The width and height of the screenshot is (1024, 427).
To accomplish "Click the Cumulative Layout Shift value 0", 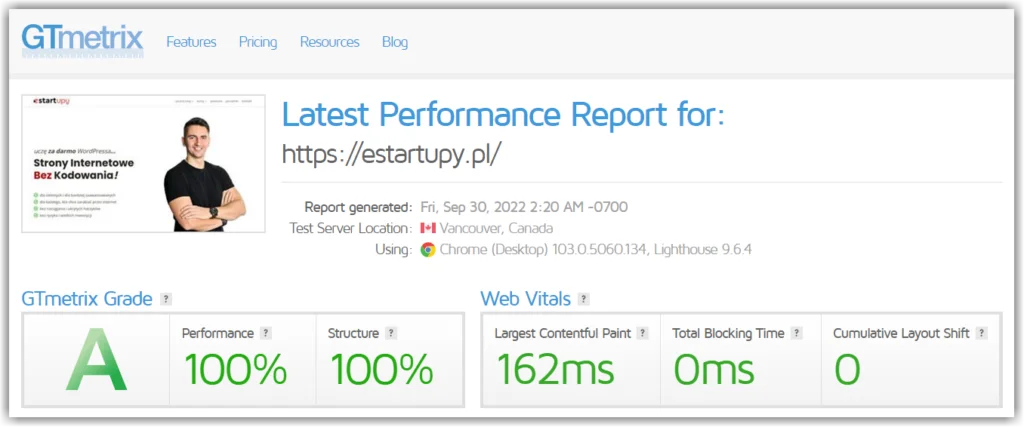I will (847, 370).
